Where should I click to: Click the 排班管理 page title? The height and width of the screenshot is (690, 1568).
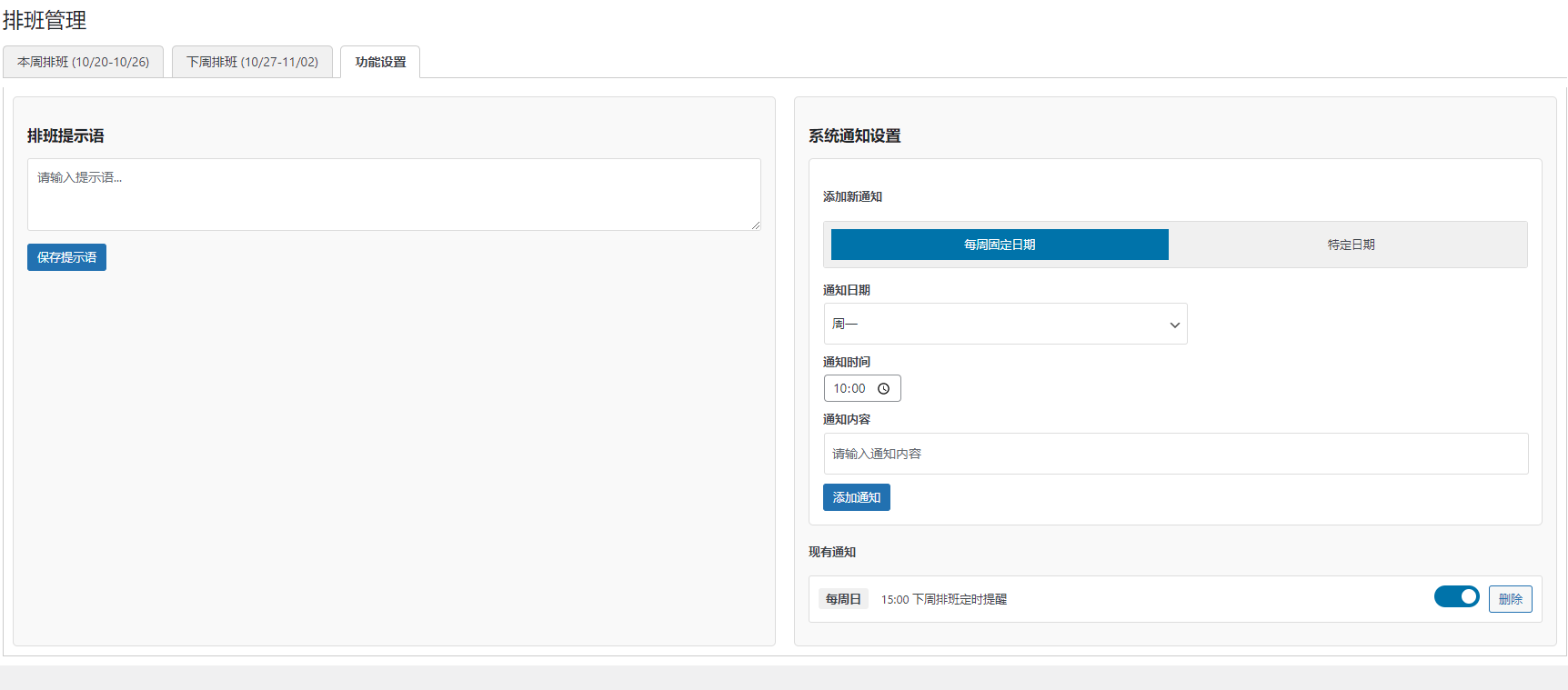pyautogui.click(x=45, y=20)
